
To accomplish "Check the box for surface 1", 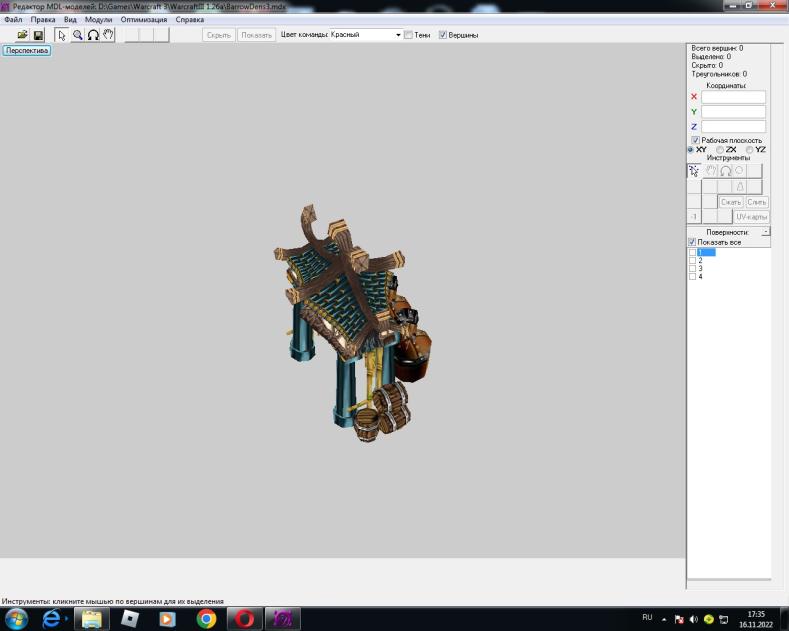I will point(692,252).
